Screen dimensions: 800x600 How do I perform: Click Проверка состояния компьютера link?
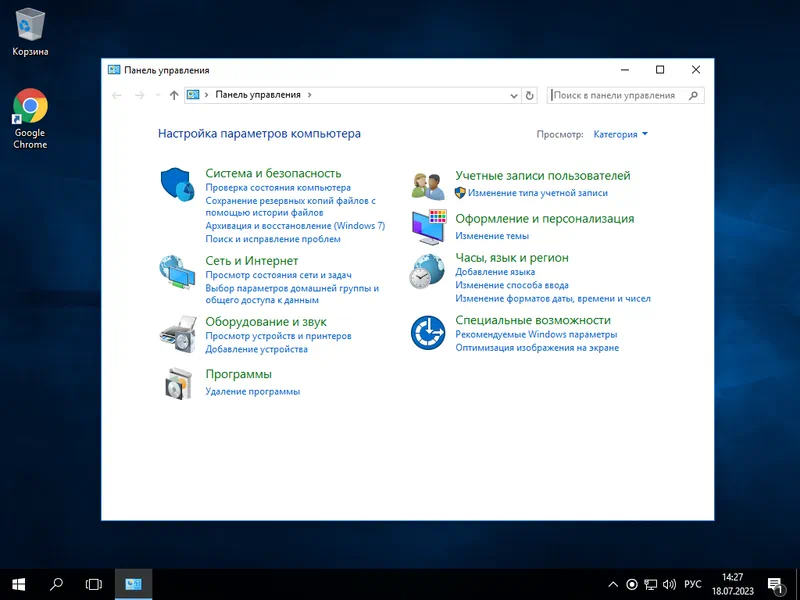pos(278,188)
